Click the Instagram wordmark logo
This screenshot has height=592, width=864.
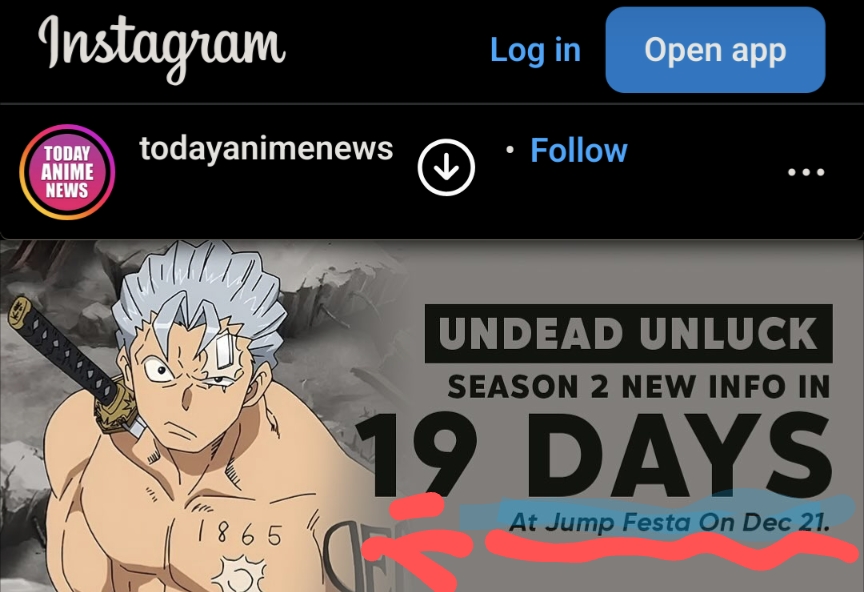click(161, 48)
